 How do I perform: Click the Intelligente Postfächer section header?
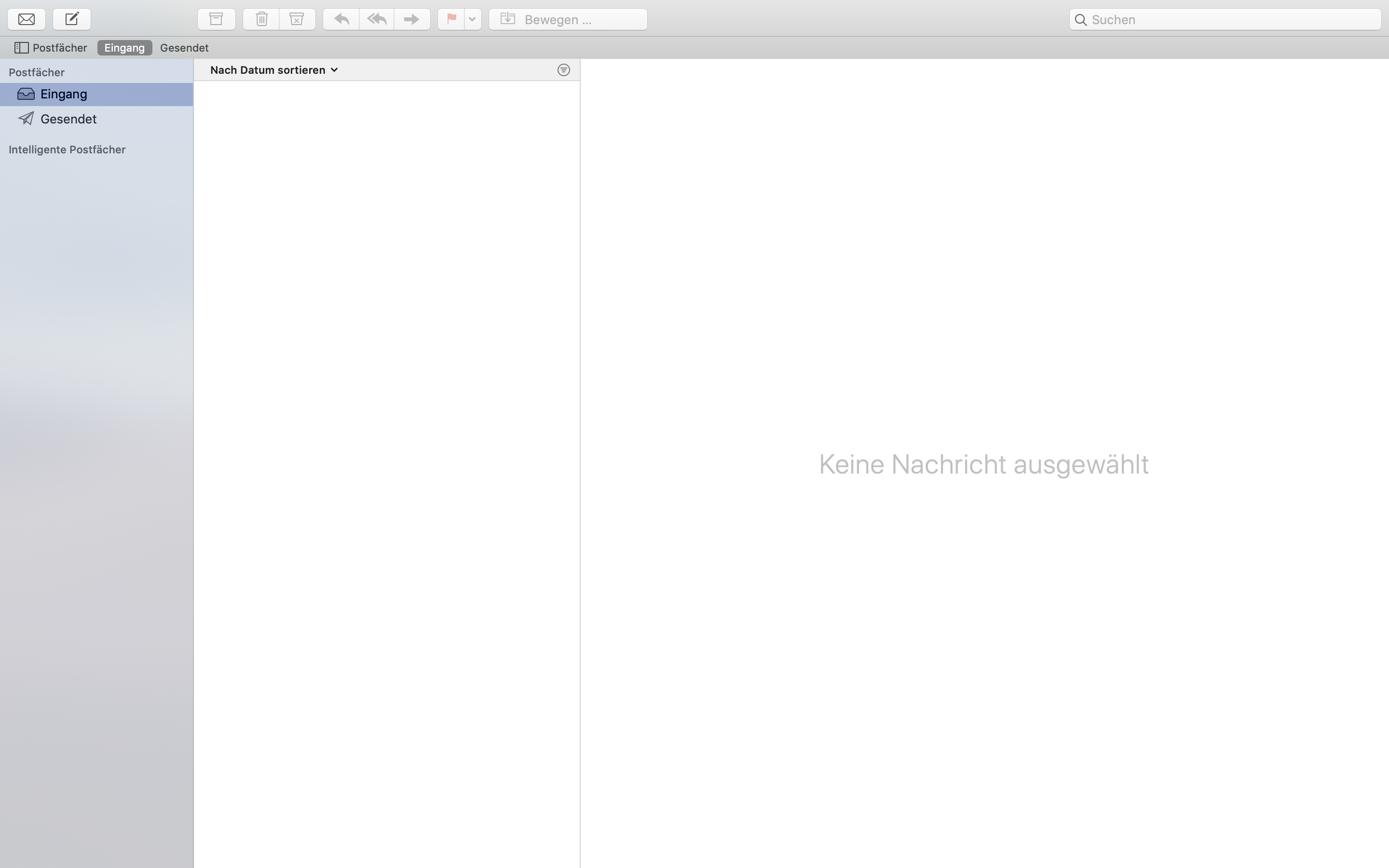(67, 150)
